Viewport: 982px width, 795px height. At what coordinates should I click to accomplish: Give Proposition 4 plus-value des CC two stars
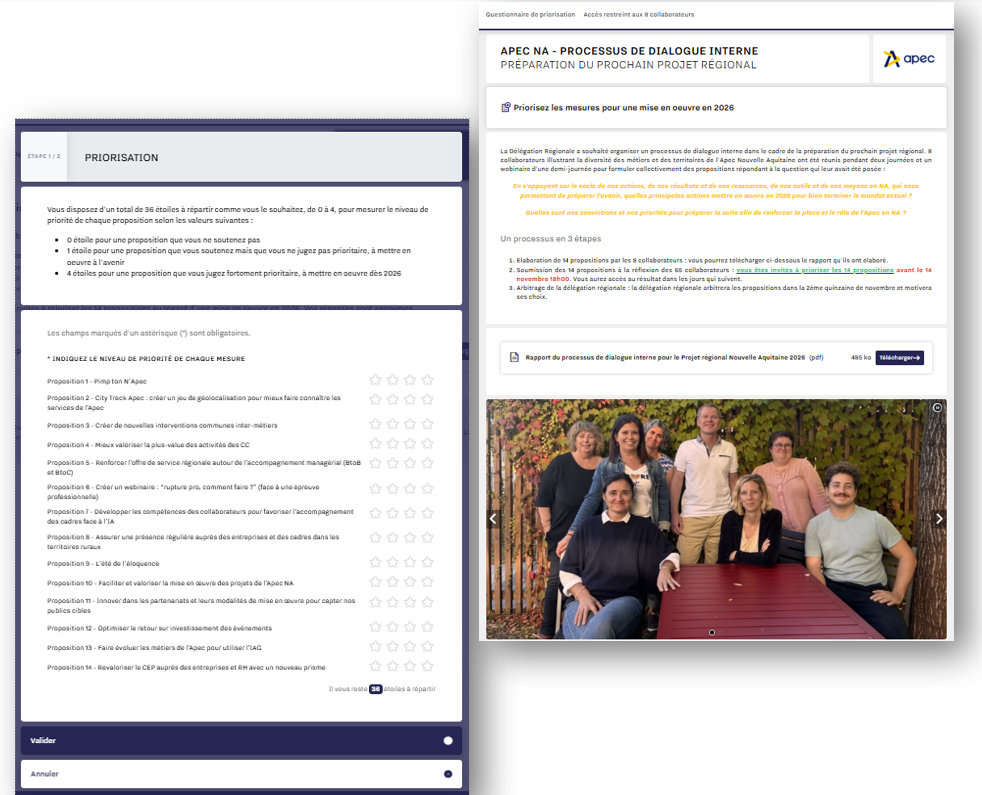click(x=393, y=444)
